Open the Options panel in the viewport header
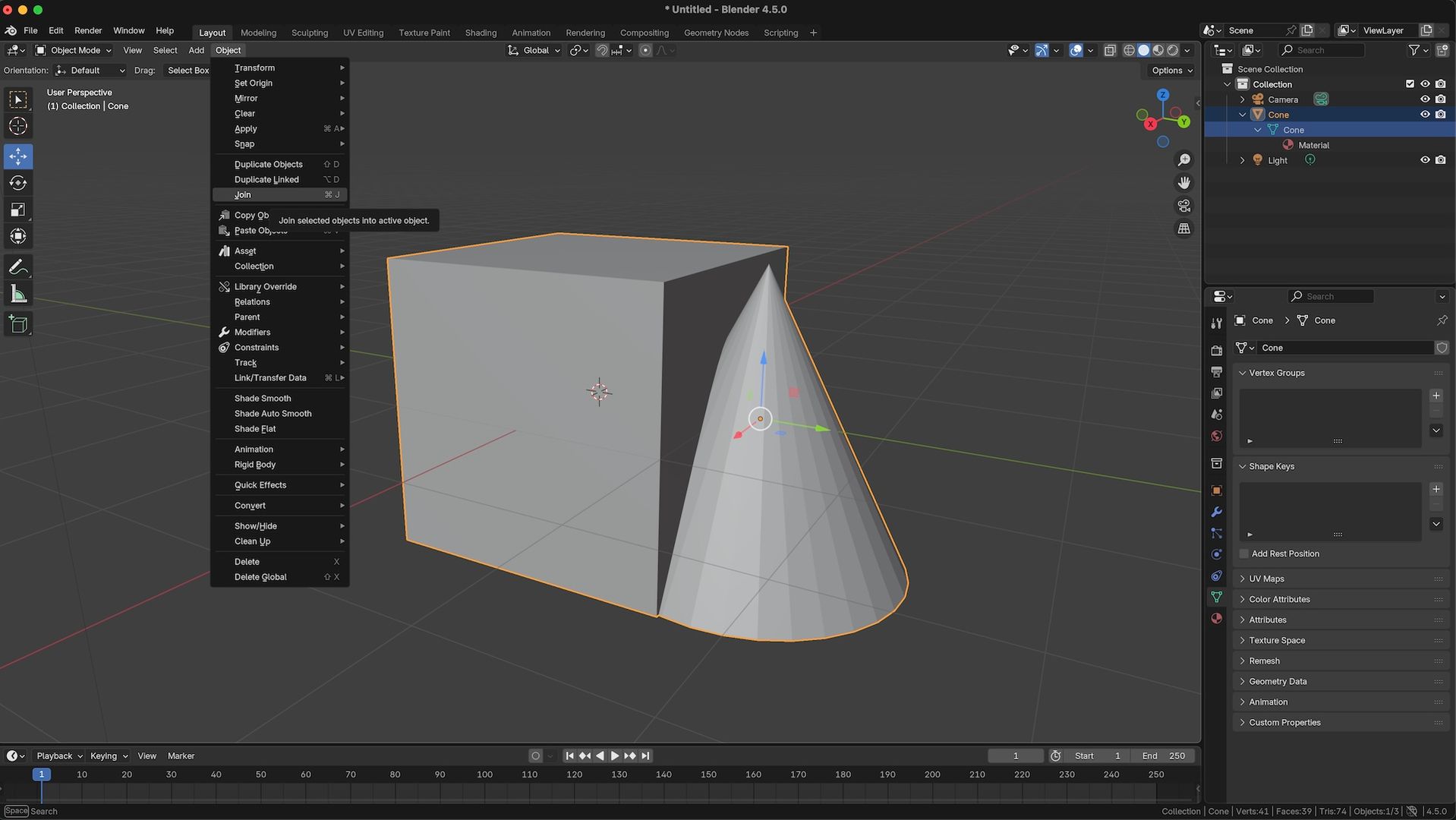Viewport: 1456px width, 820px height. (x=1169, y=70)
